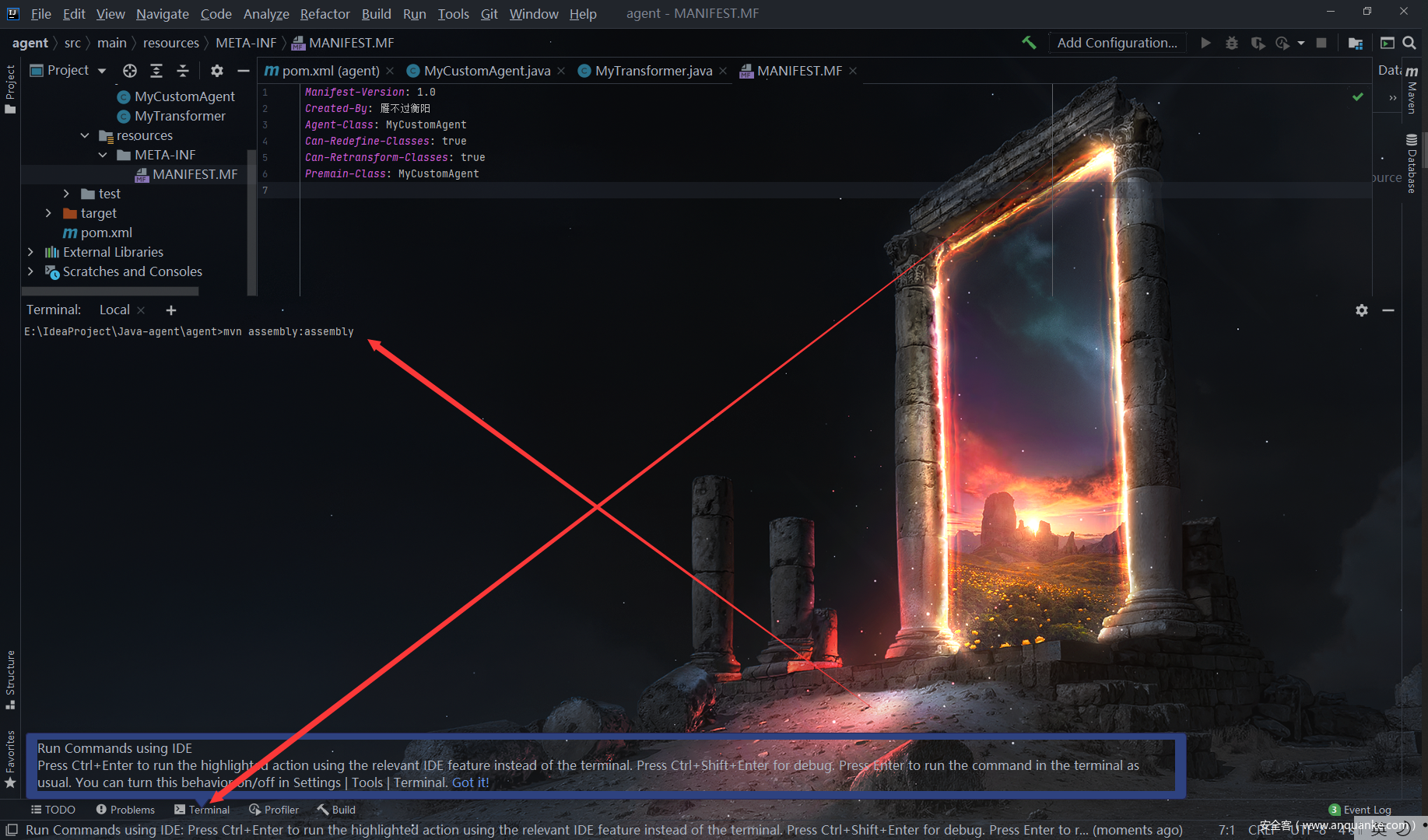Close the MANIFEST.MF editor tab
1428x840 pixels.
click(x=853, y=71)
